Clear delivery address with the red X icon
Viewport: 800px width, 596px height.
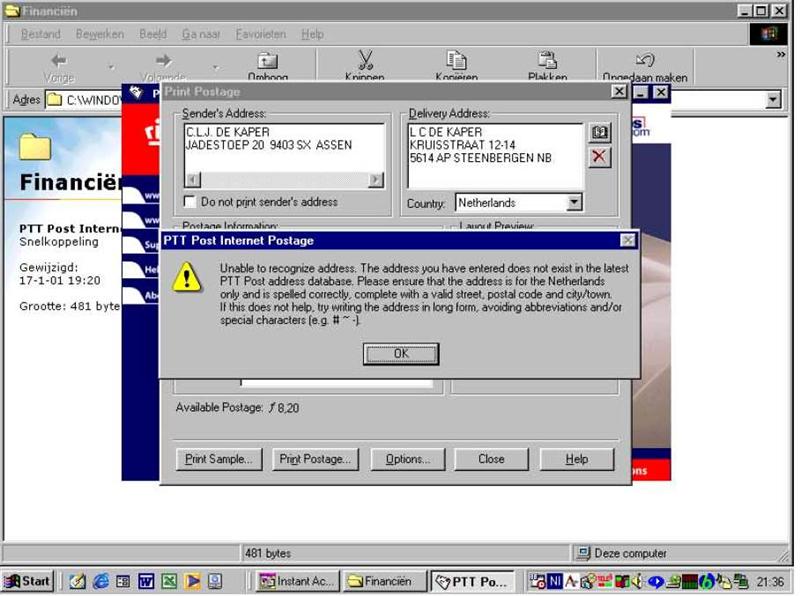(x=599, y=157)
